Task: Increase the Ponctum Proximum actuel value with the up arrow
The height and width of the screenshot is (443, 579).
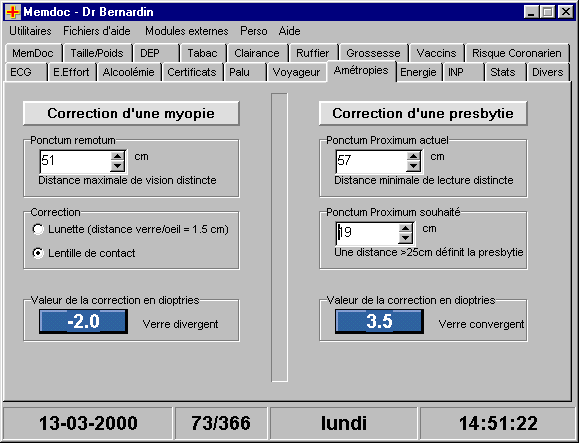Action: (x=413, y=156)
